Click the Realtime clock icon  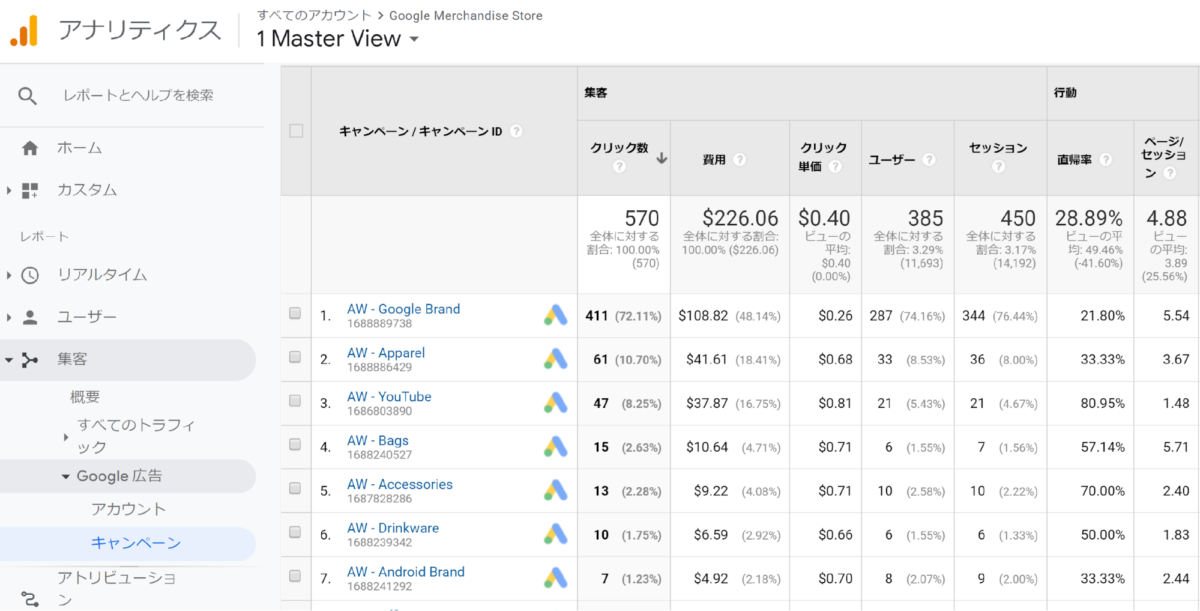[x=30, y=275]
